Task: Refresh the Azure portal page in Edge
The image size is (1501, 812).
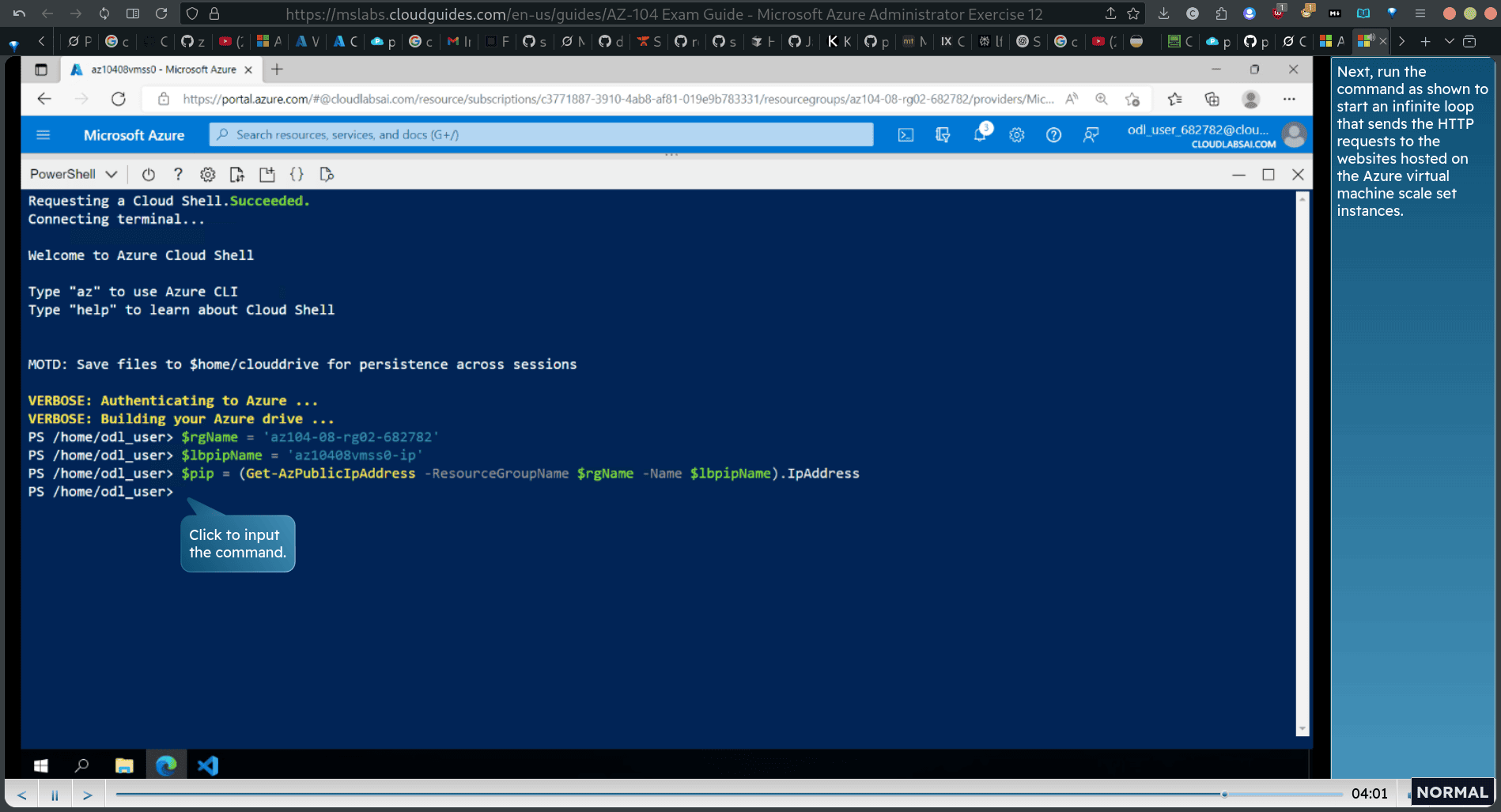Action: (x=119, y=99)
